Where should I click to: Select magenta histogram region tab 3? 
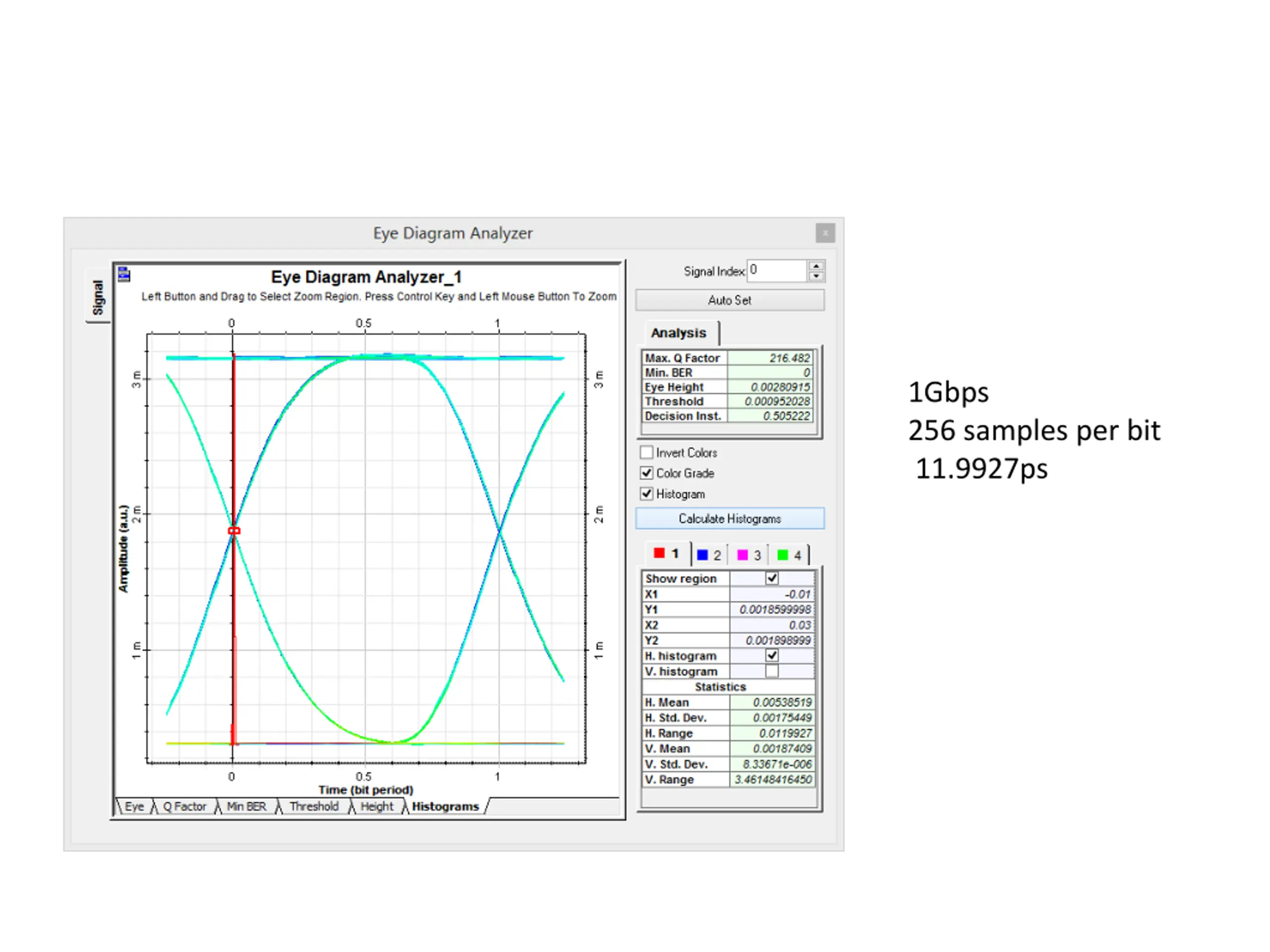(x=749, y=555)
